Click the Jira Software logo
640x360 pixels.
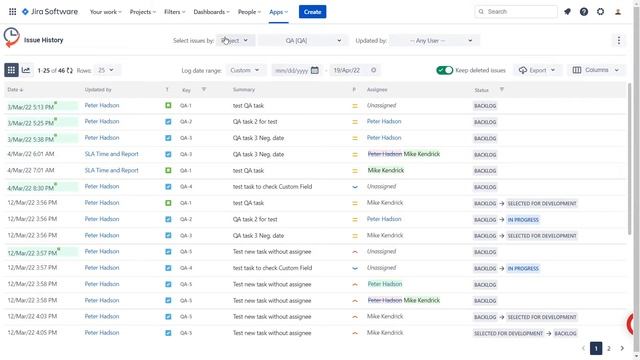50,12
